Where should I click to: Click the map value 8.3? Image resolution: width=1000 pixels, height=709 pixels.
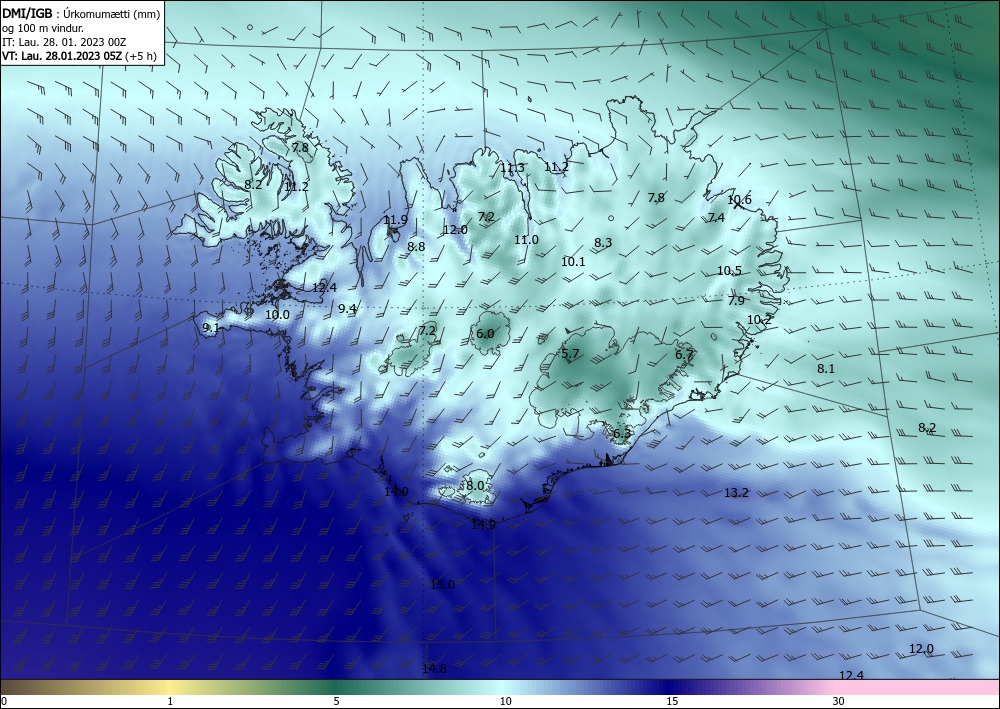603,242
